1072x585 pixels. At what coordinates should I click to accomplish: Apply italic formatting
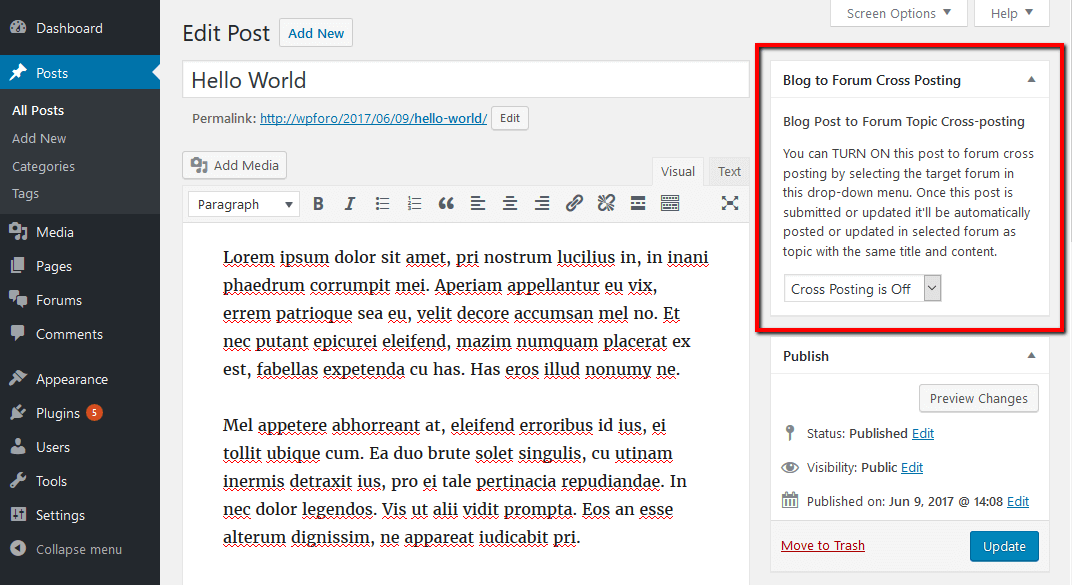tap(350, 203)
